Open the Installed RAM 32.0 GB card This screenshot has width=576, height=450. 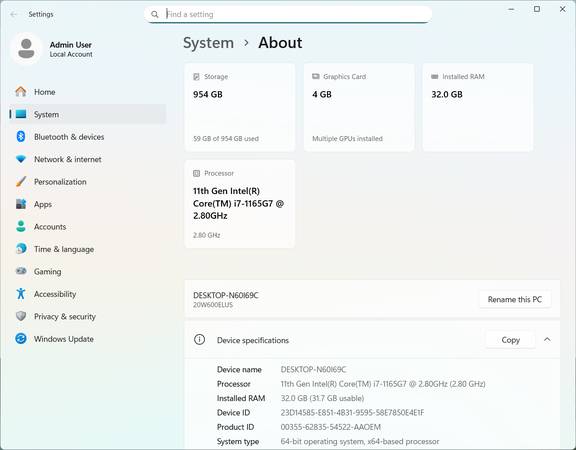478,107
